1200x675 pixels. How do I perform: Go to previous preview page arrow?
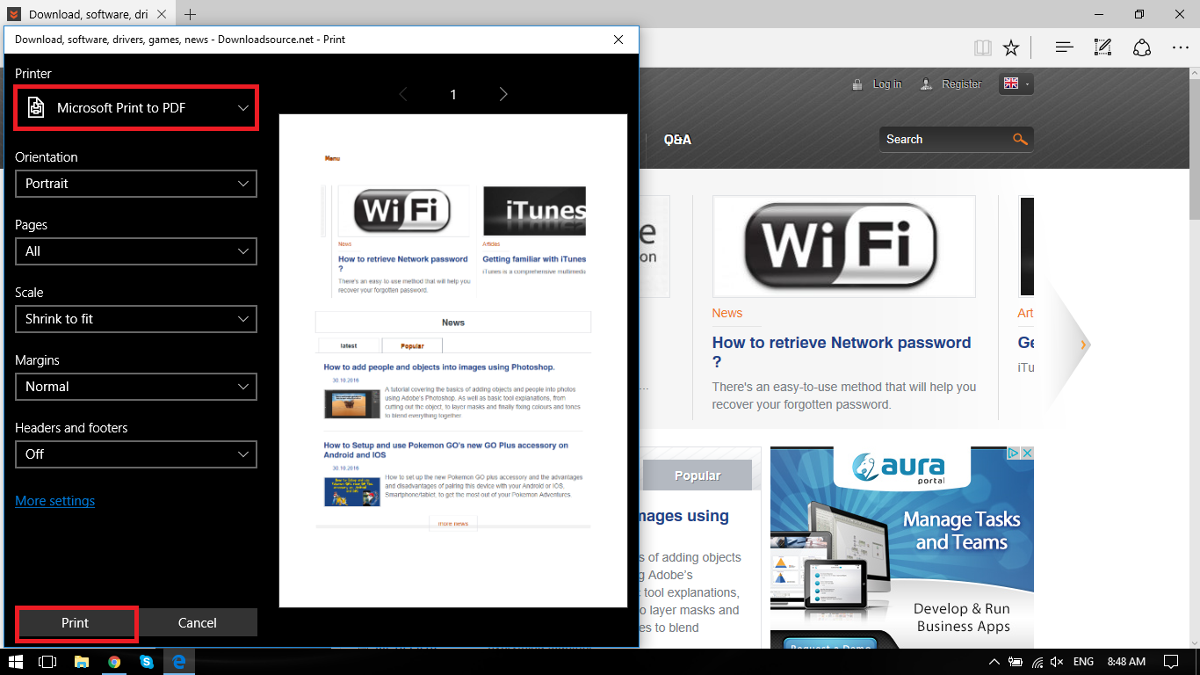coord(403,94)
